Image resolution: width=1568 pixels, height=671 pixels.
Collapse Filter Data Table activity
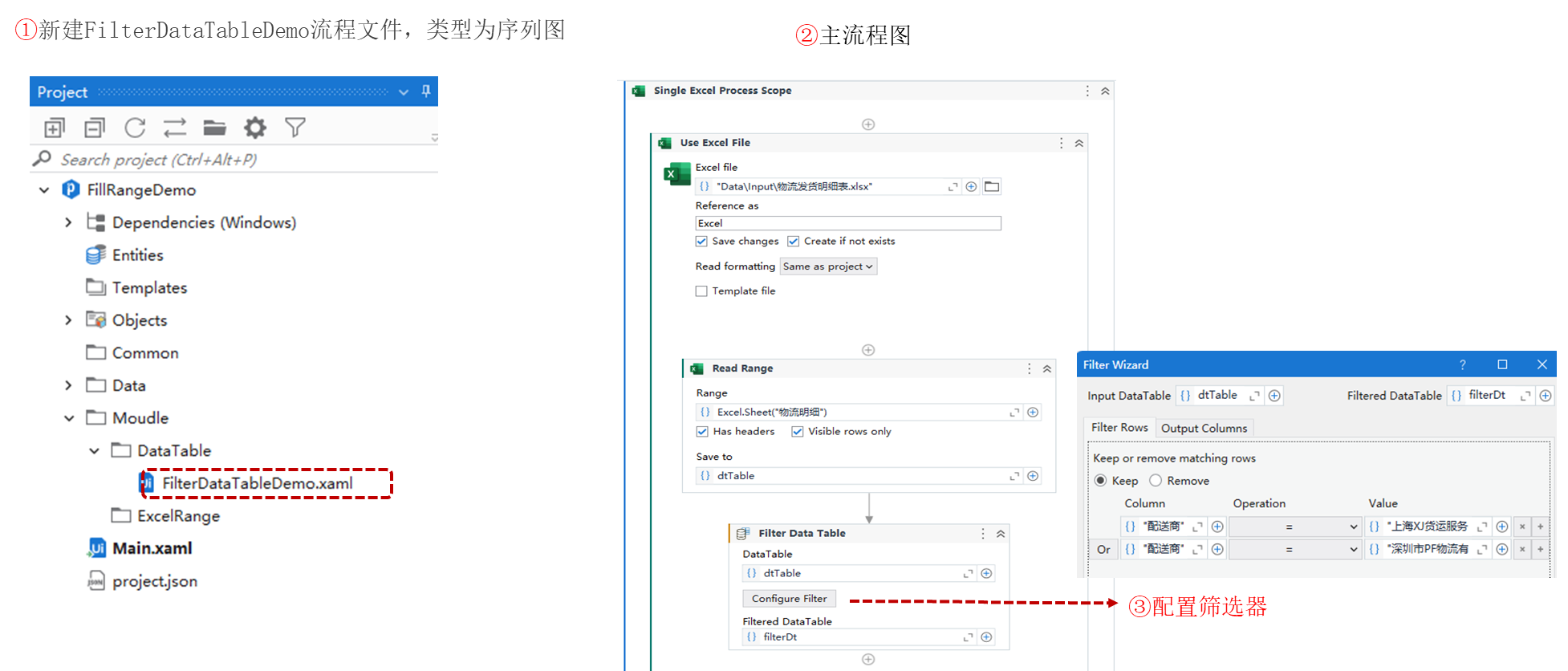point(1001,534)
